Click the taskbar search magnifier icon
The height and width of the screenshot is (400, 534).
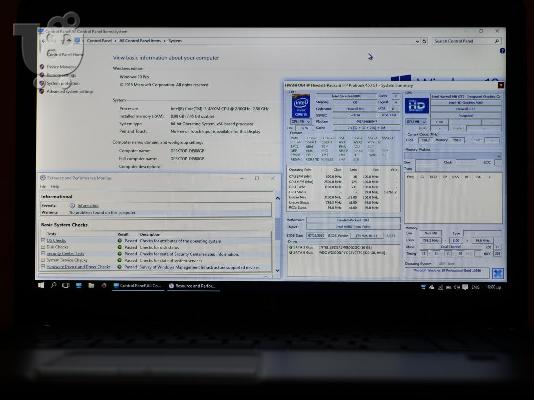click(x=53, y=286)
